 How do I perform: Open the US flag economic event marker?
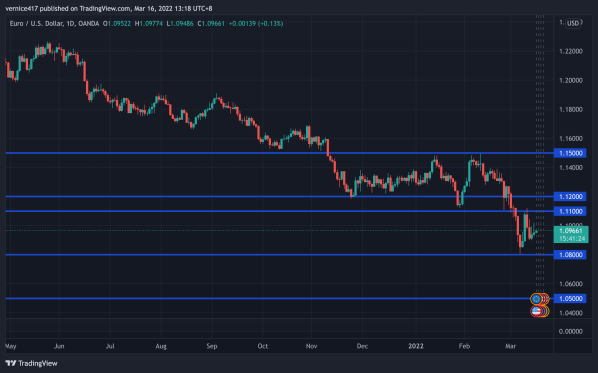coord(537,311)
